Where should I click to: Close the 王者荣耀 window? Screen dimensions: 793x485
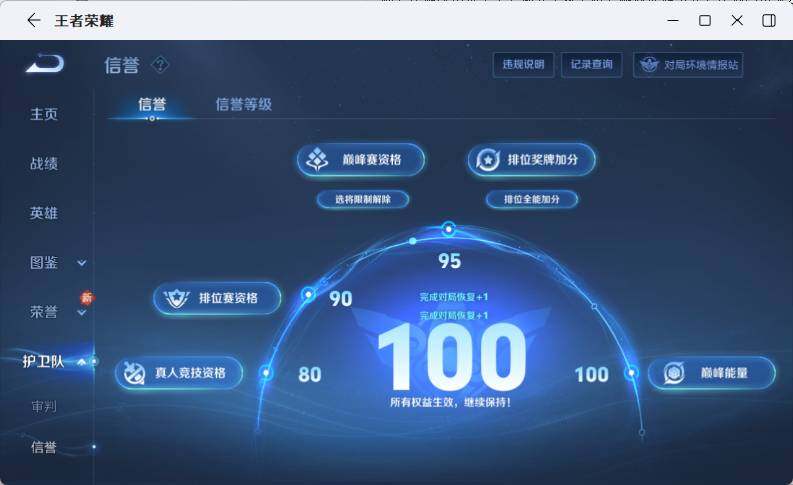click(737, 20)
